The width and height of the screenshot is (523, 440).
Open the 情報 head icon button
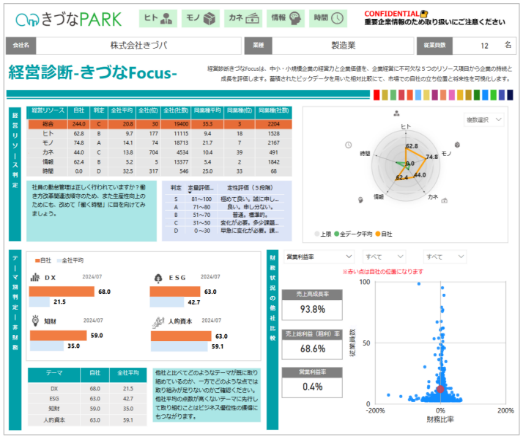coord(286,18)
